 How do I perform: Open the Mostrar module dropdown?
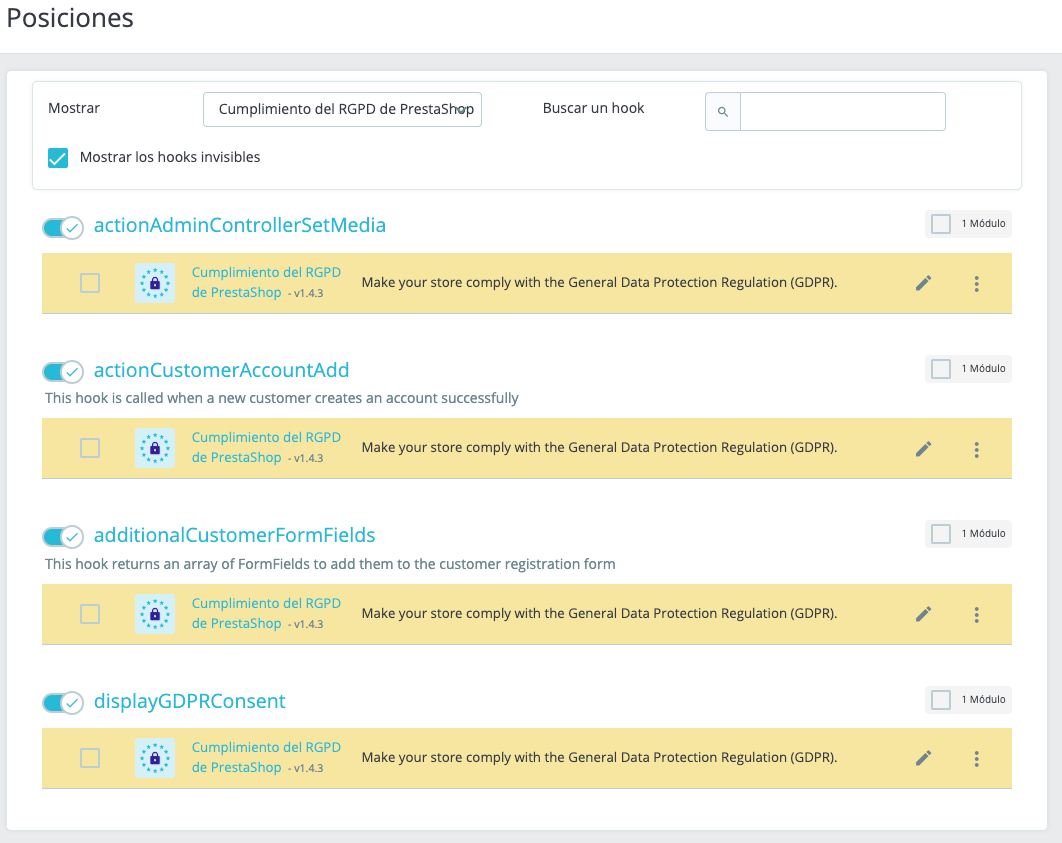pyautogui.click(x=342, y=110)
